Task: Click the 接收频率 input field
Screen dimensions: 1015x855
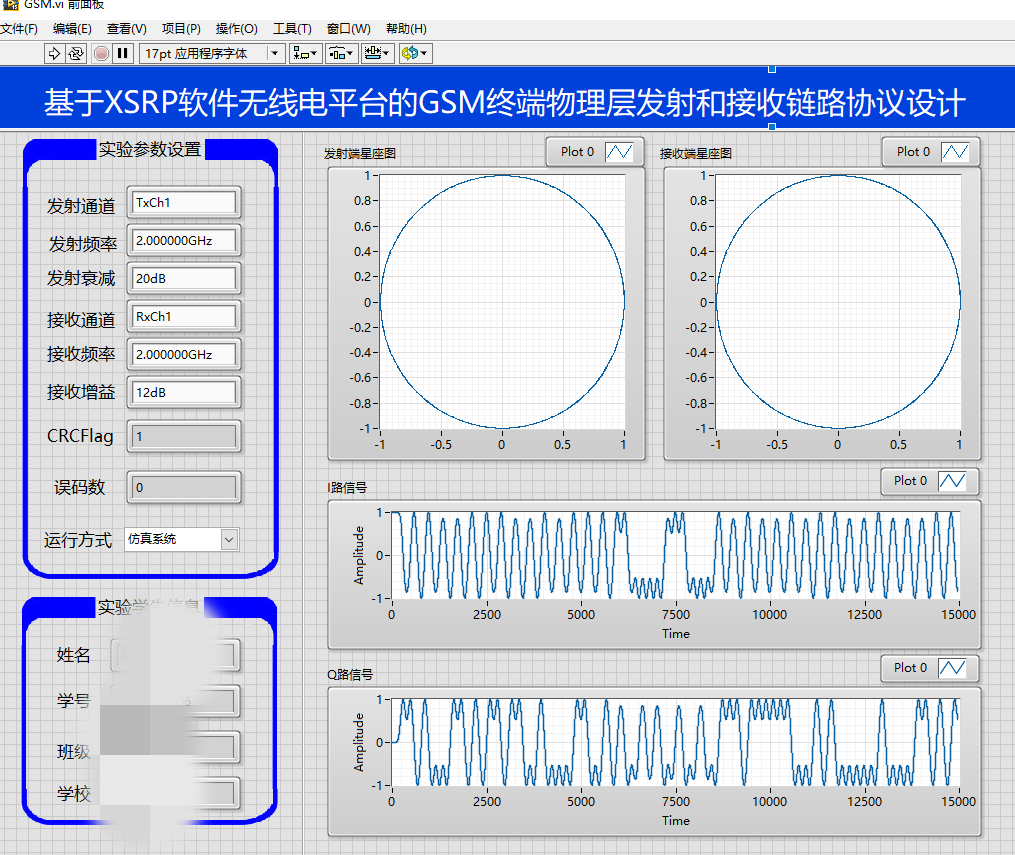Action: click(184, 355)
